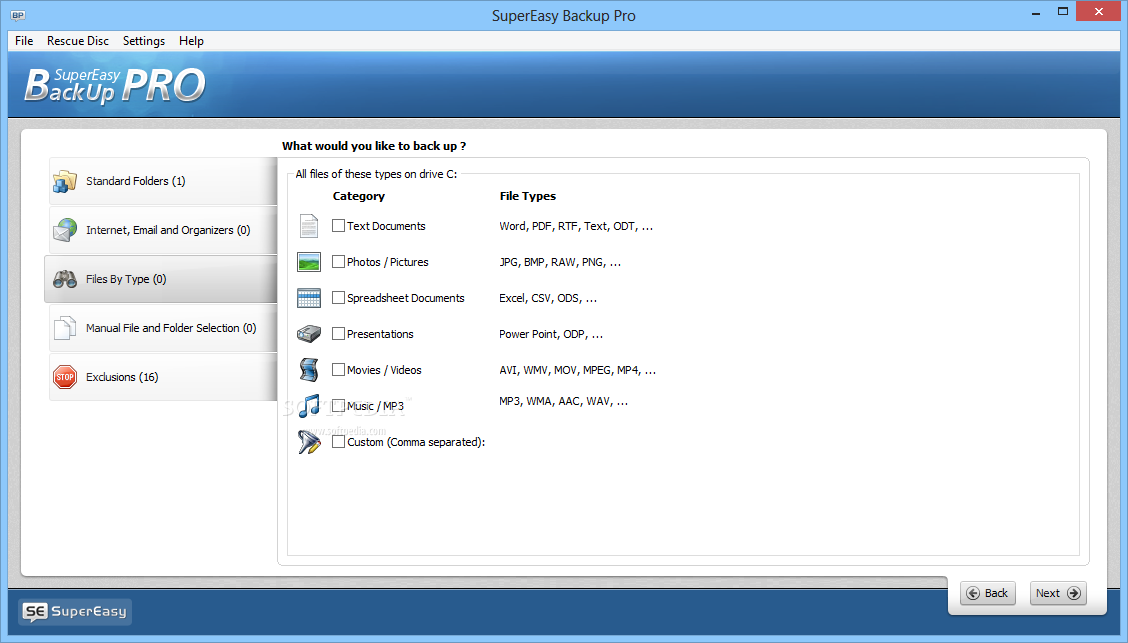Image resolution: width=1128 pixels, height=643 pixels.
Task: Click the Standard Folders icon
Action: point(65,181)
